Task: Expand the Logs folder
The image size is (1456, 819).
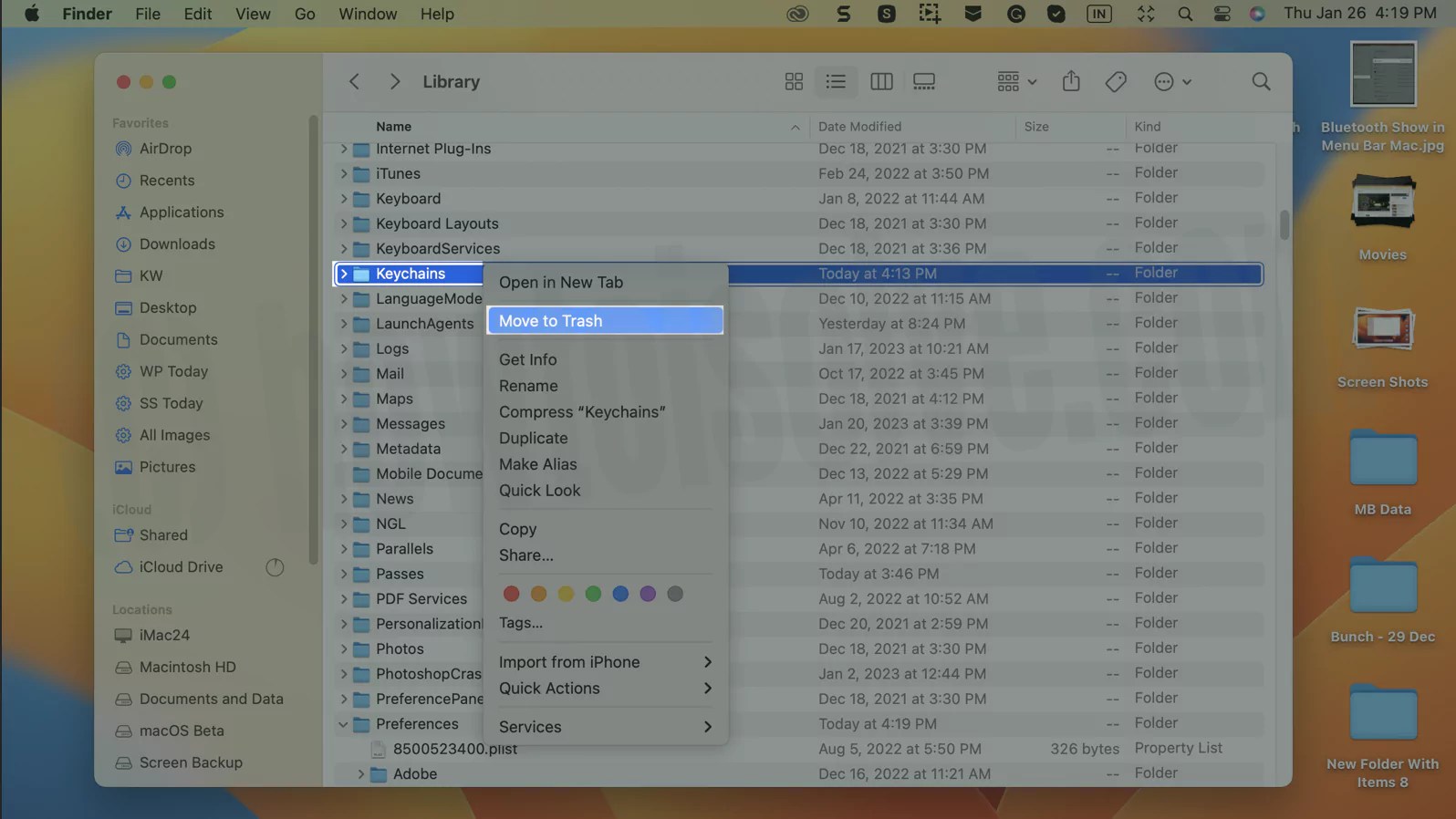Action: click(x=344, y=348)
